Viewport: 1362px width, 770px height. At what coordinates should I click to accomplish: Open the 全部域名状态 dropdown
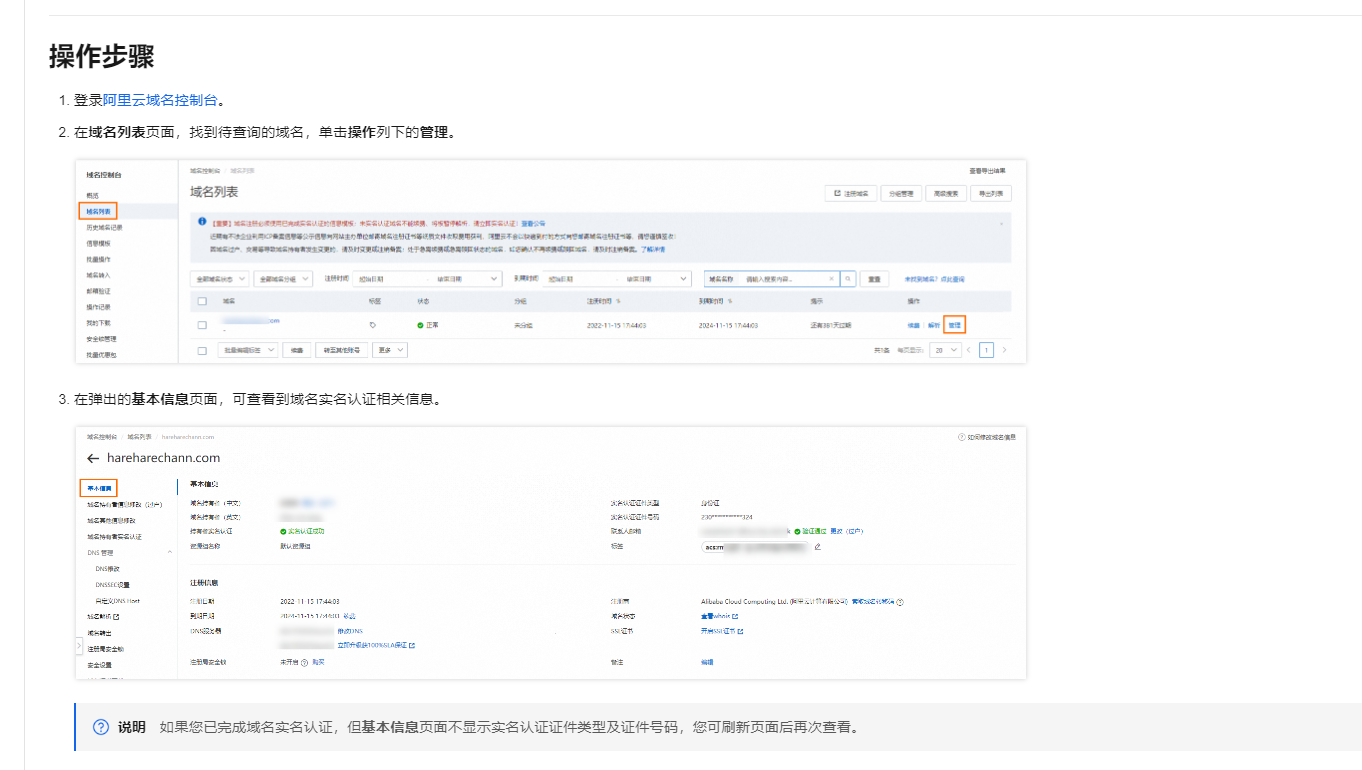[219, 279]
